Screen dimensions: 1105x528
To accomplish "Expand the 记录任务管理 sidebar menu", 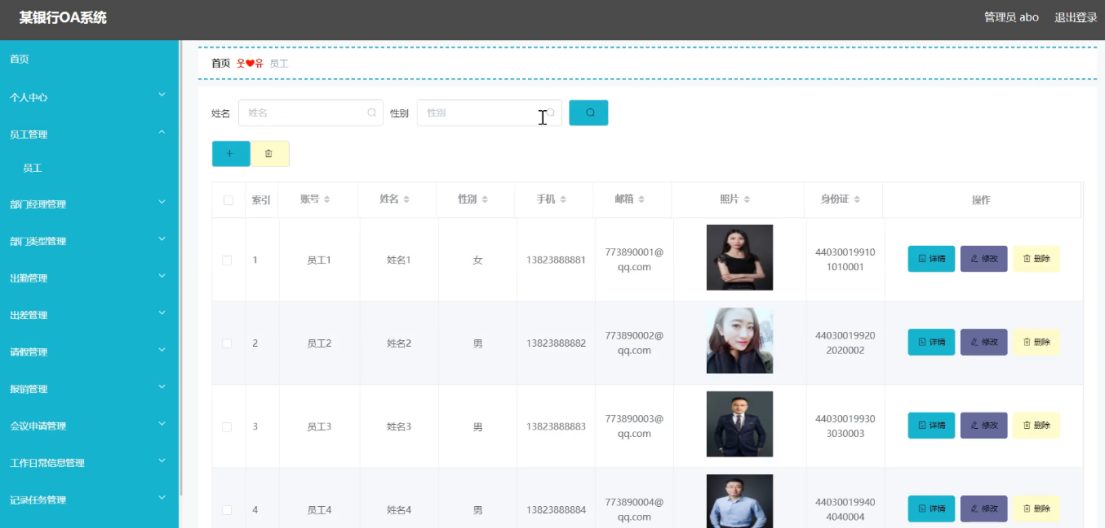I will coord(89,500).
